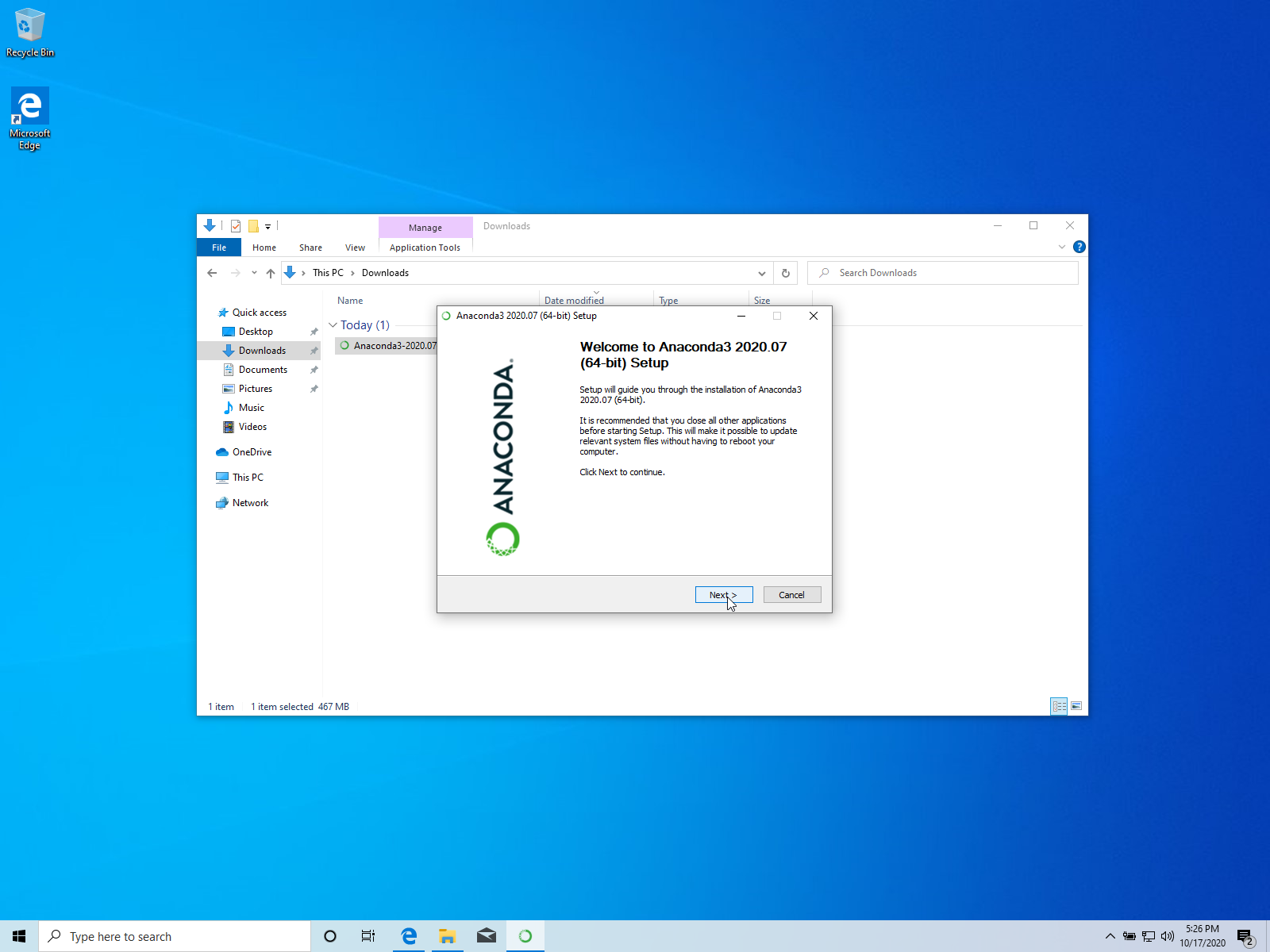This screenshot has height=952, width=1270.
Task: Open Task View on taskbar
Action: click(x=368, y=936)
